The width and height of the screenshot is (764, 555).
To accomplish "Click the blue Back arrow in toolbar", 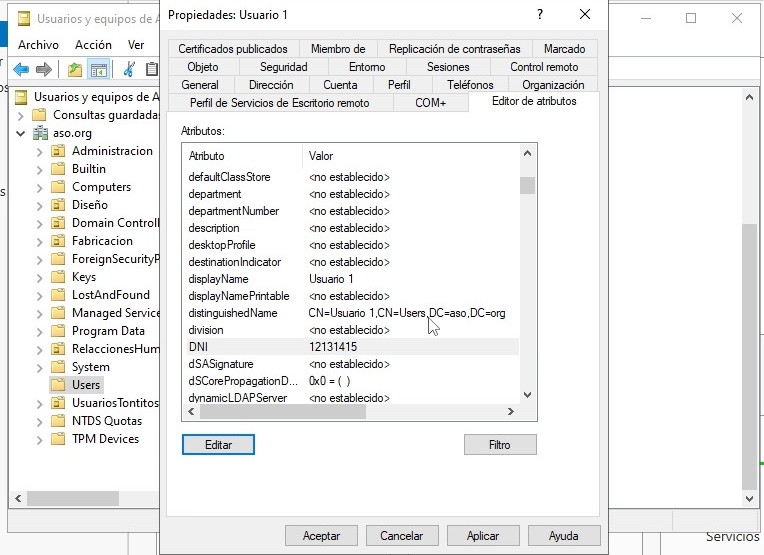I will pos(20,69).
